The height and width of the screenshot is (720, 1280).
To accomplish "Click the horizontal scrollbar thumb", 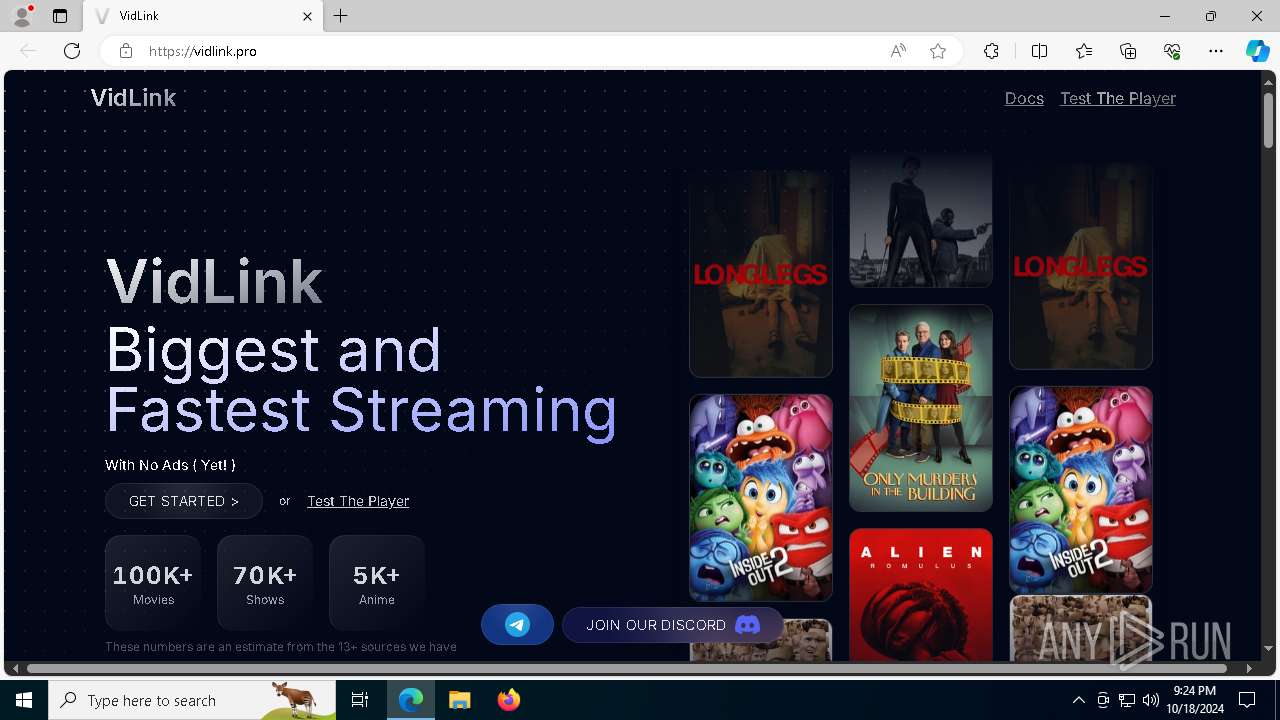I will click(x=627, y=668).
